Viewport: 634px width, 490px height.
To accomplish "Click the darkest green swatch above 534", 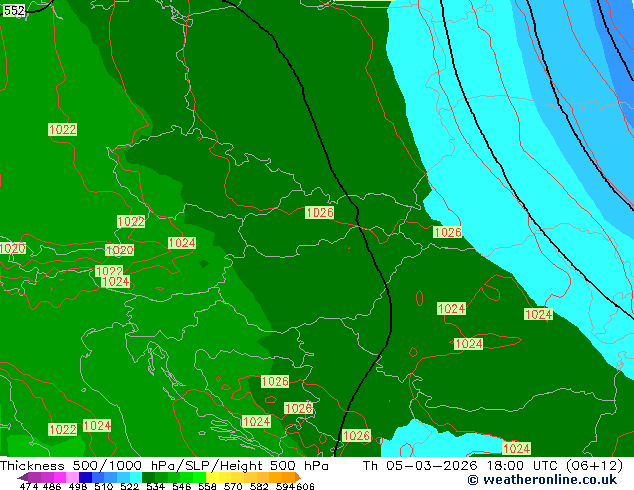I will 146,477.
